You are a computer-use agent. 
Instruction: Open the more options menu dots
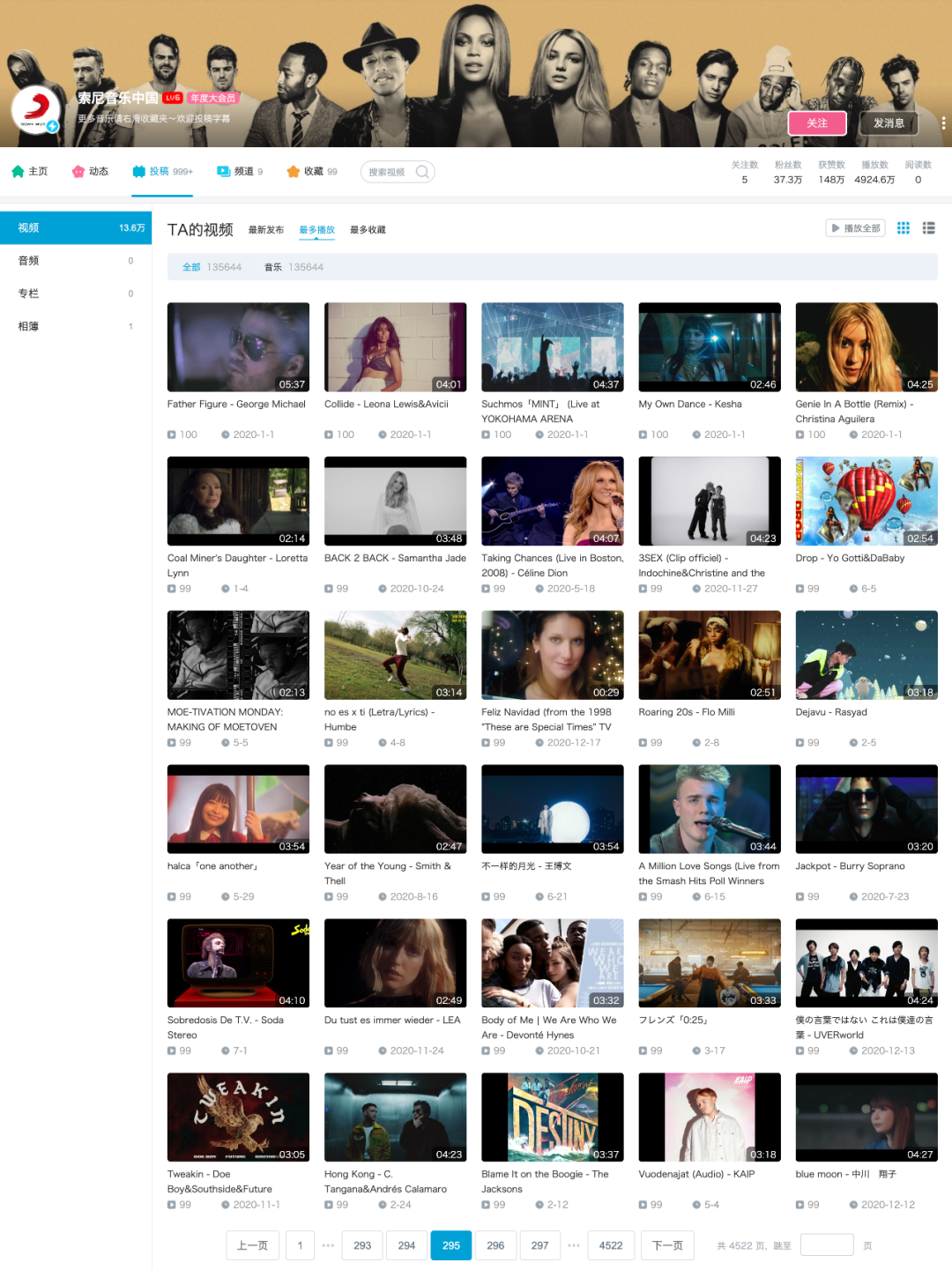click(x=942, y=123)
